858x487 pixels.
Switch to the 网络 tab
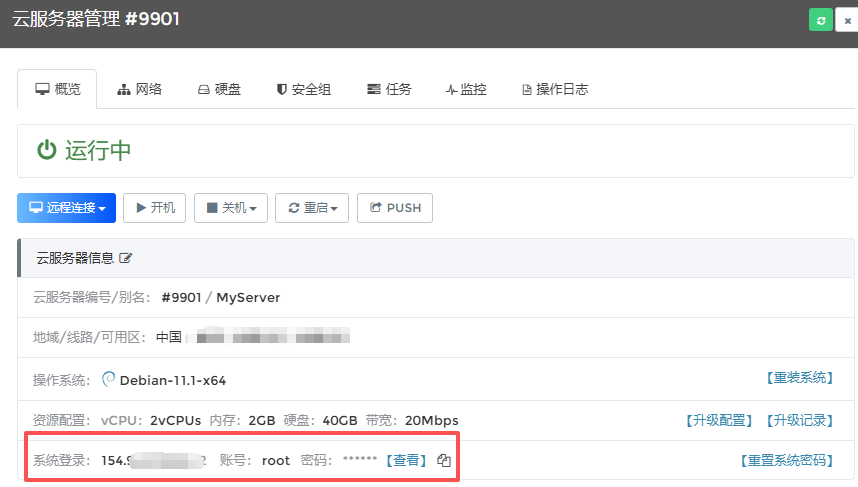tap(140, 89)
